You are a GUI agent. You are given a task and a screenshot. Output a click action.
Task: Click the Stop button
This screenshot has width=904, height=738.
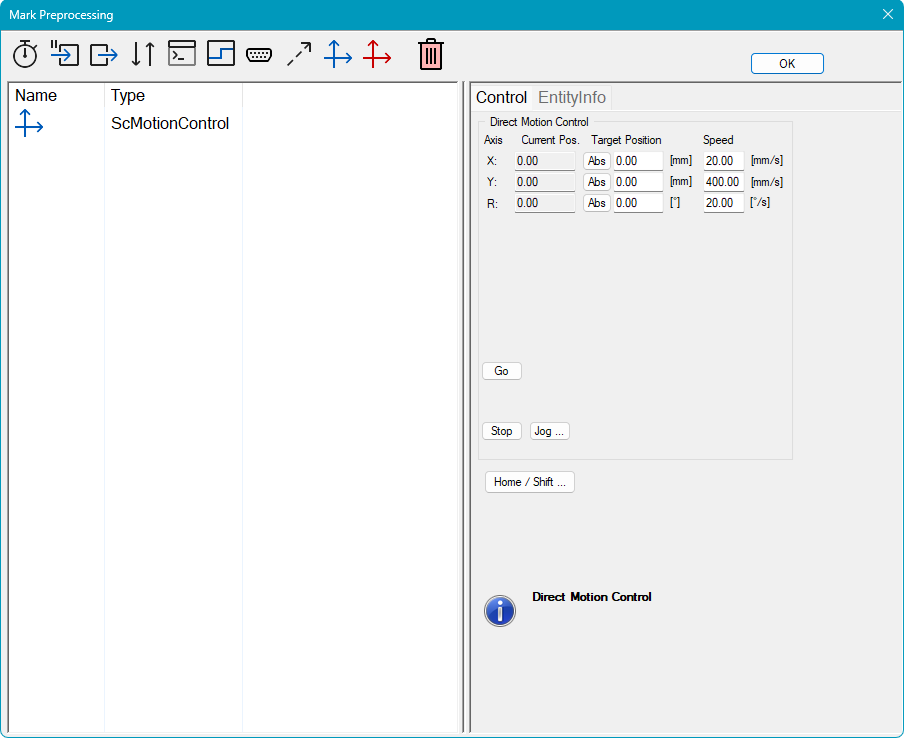click(x=502, y=431)
